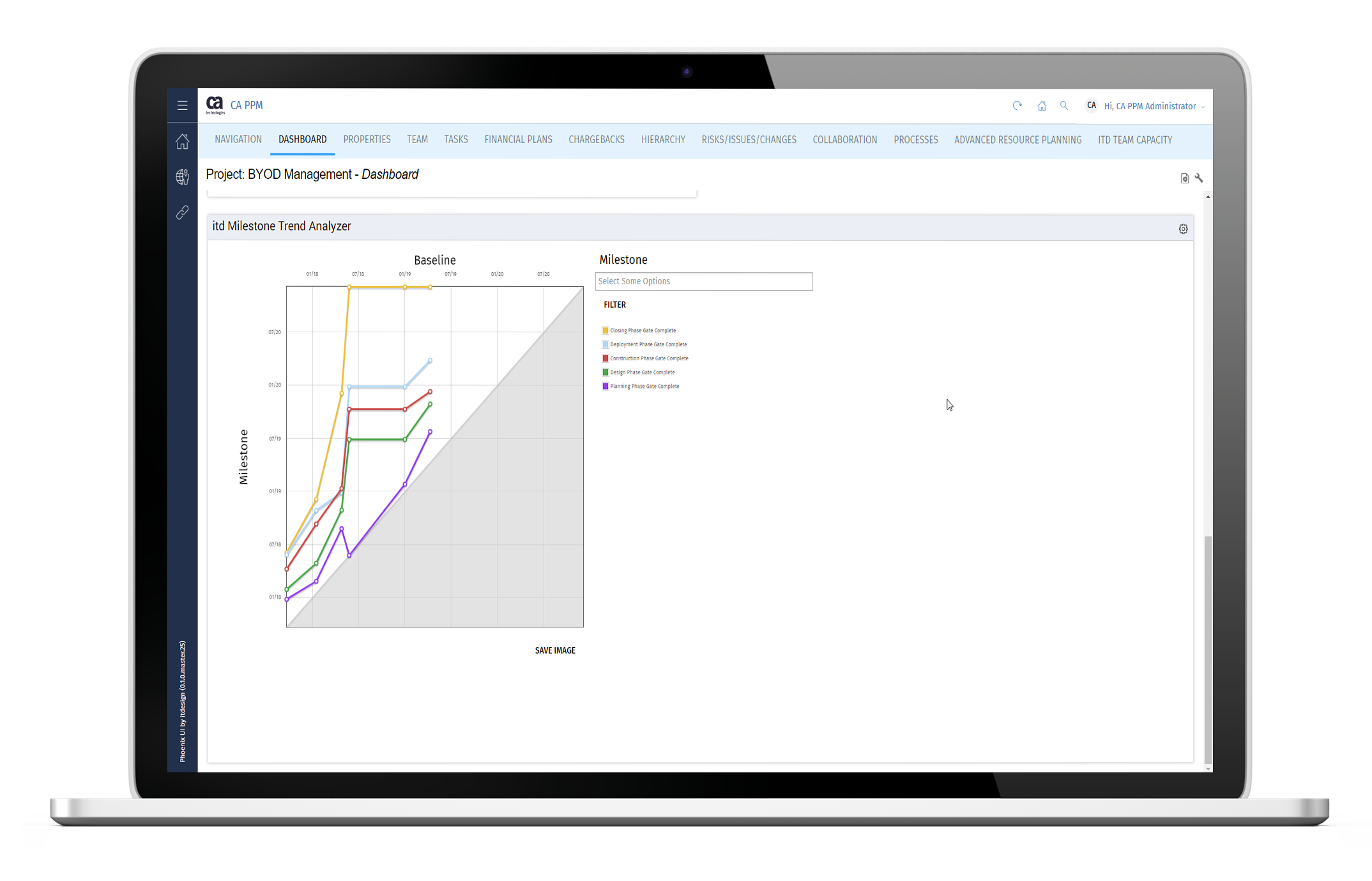Image resolution: width=1372 pixels, height=881 pixels.
Task: Click the save/export icon next to dashboard title
Action: coord(1184,177)
